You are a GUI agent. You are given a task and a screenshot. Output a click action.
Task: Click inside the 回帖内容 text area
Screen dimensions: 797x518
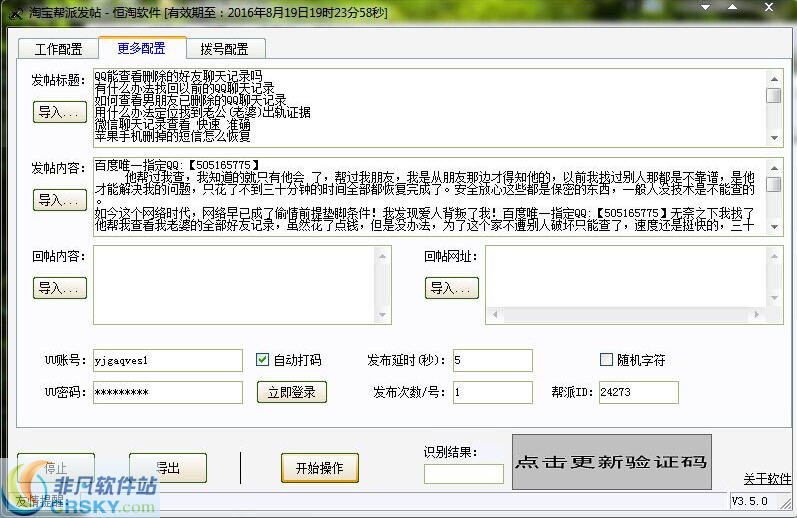(x=234, y=285)
